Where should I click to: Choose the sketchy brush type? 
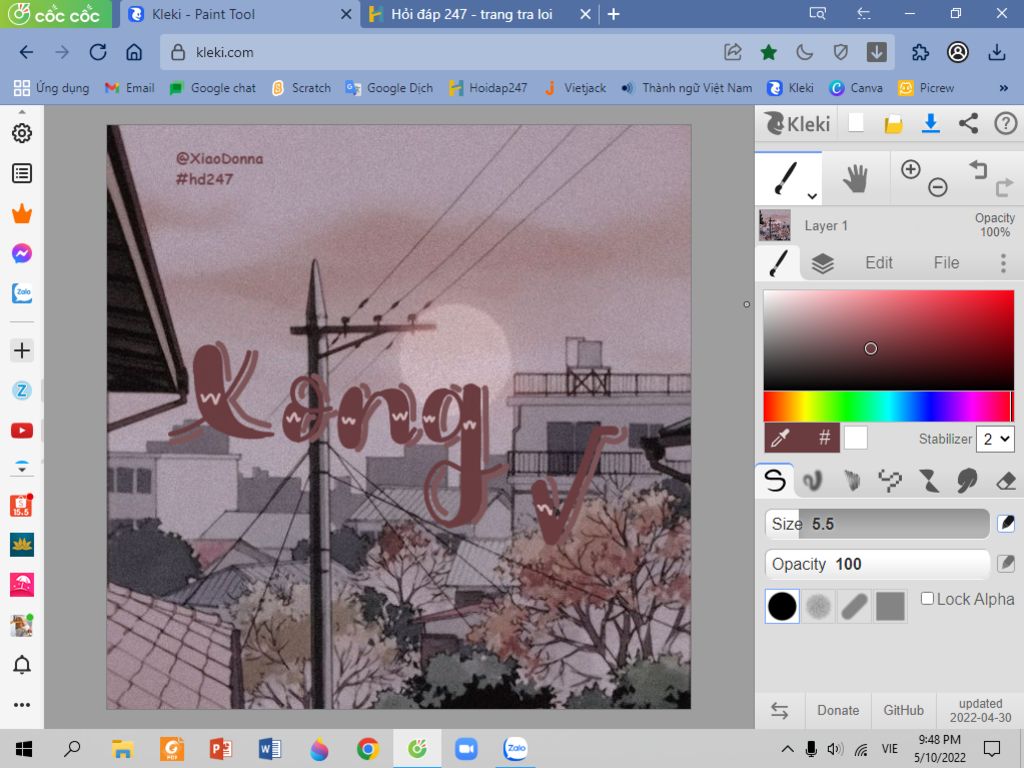(x=852, y=481)
